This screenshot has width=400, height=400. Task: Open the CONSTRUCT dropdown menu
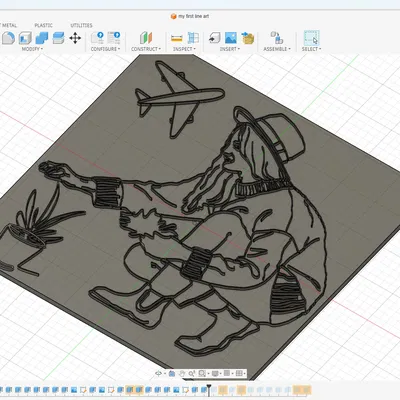tap(146, 49)
